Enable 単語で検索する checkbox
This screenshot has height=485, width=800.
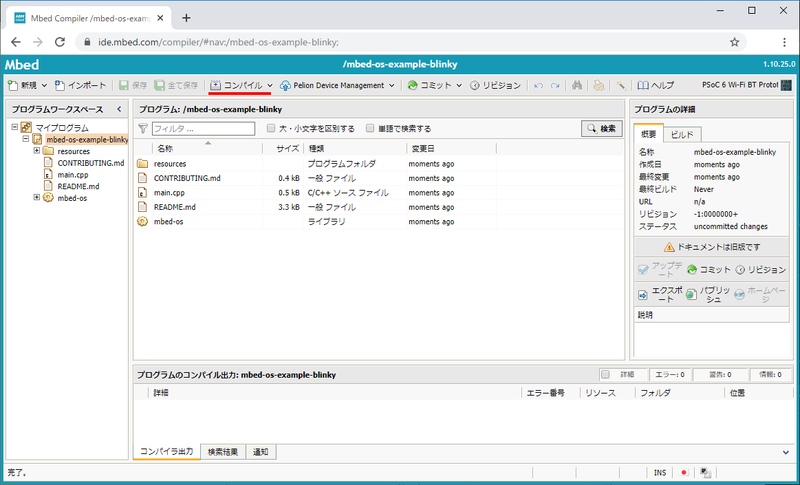[370, 129]
